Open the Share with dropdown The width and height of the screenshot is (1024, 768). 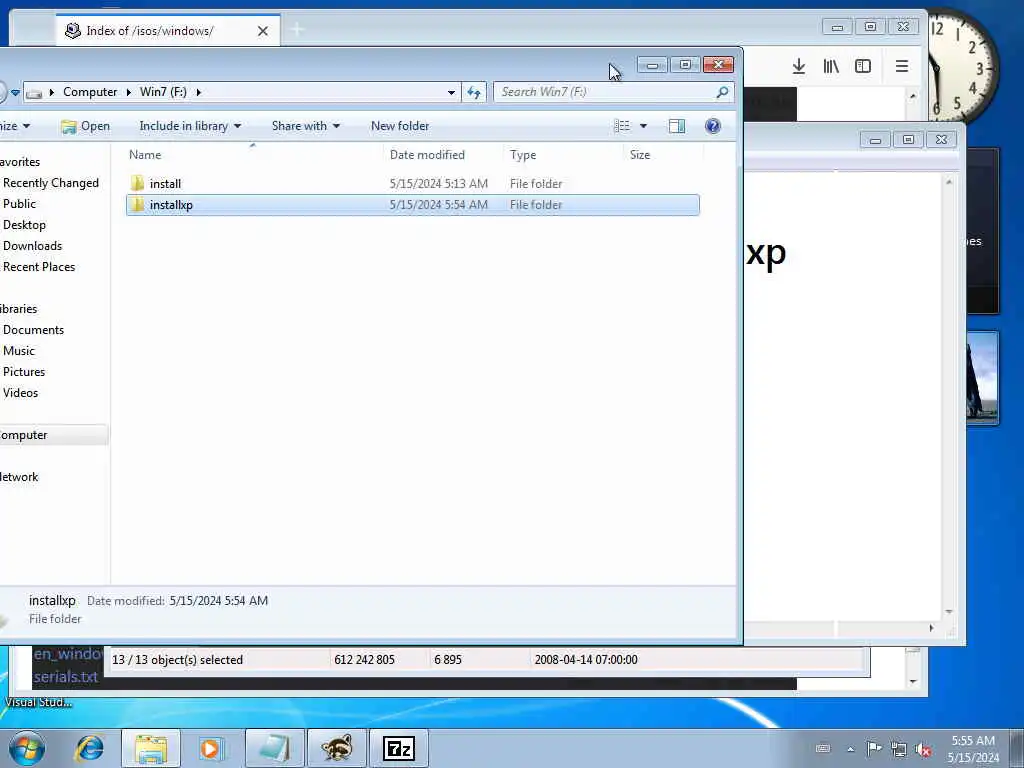pyautogui.click(x=306, y=126)
